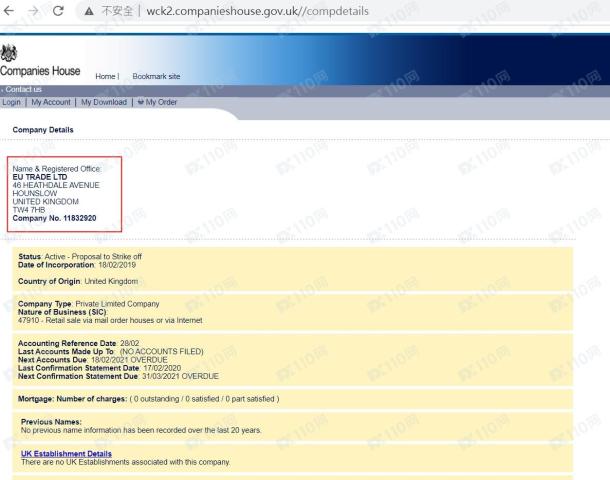Click the Login link

[12, 102]
